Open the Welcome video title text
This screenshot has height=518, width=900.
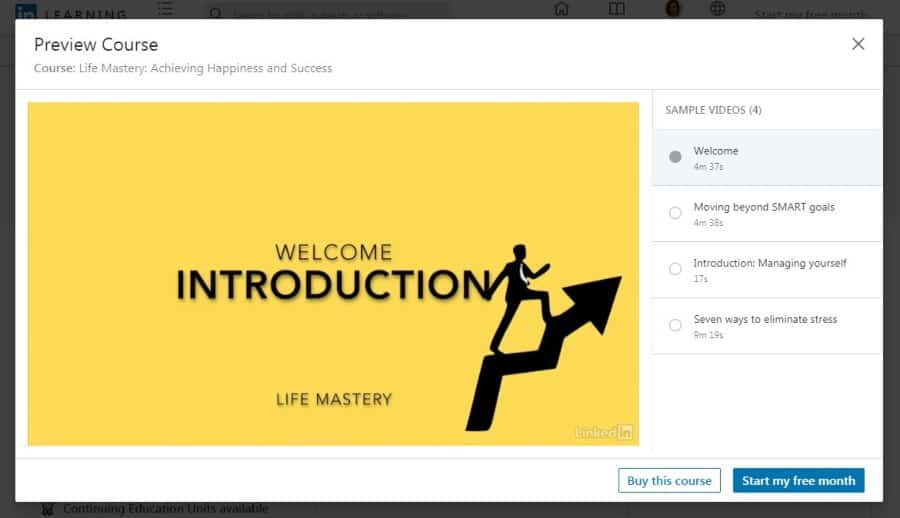(716, 150)
